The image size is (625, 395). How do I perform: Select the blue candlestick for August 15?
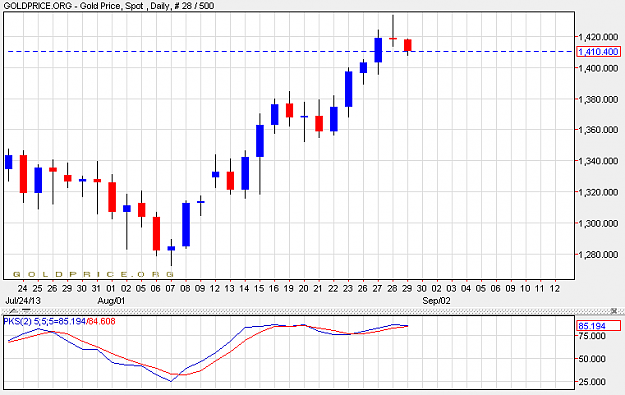coord(259,141)
